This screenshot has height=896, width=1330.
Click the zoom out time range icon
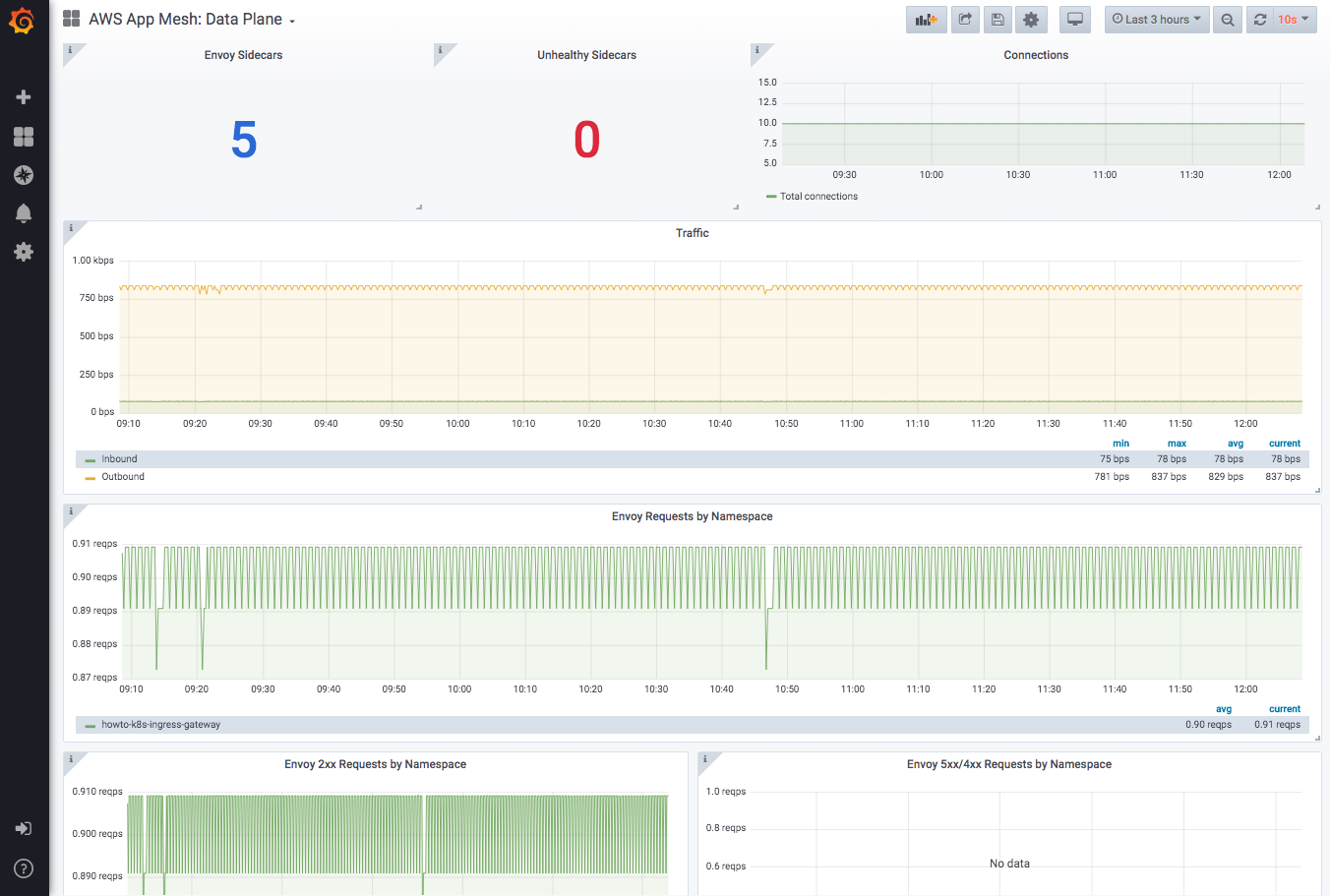point(1228,20)
